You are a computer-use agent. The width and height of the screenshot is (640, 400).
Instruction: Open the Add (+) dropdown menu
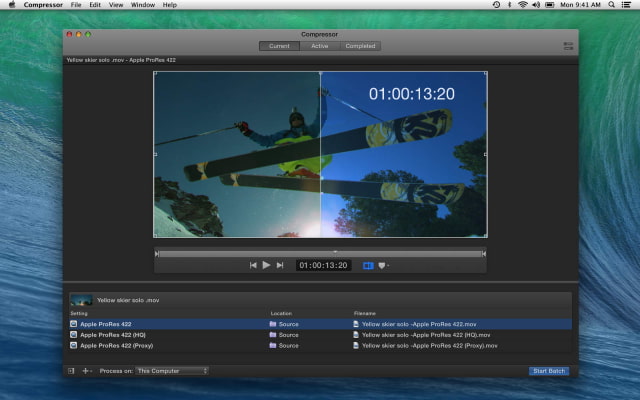tap(86, 371)
